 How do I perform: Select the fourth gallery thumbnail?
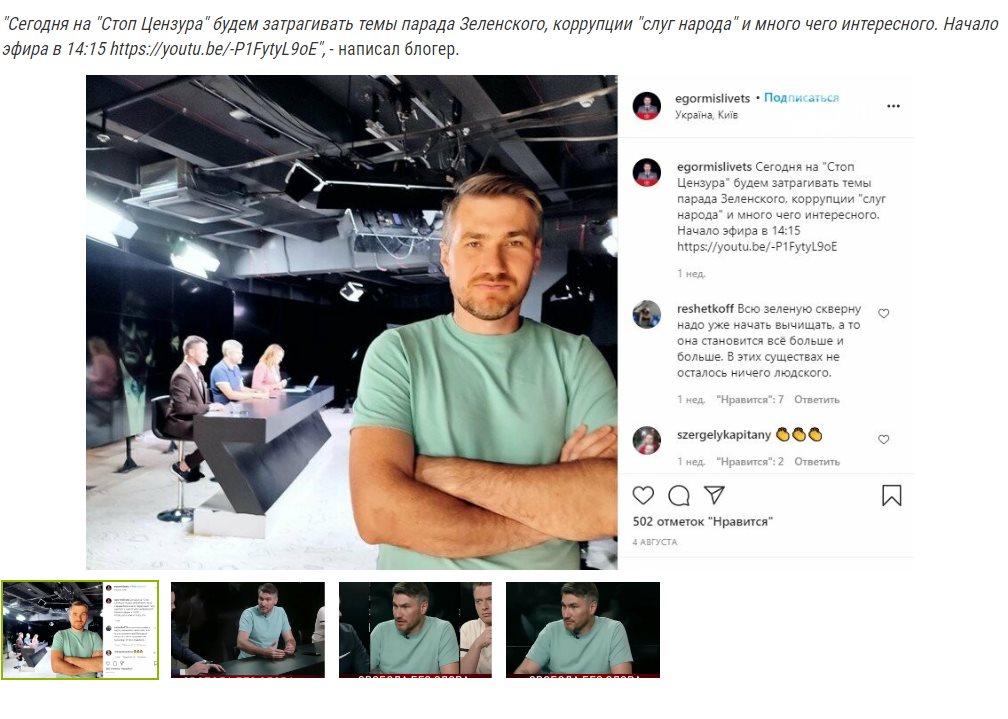(x=583, y=630)
